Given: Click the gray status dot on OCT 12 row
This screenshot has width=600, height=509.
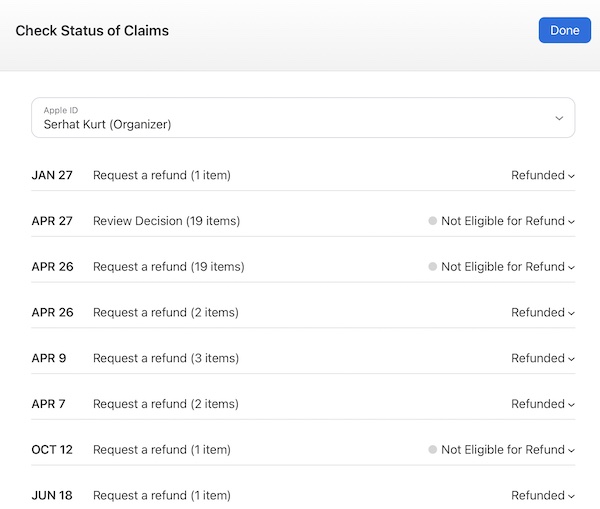Looking at the screenshot, I should [x=432, y=449].
